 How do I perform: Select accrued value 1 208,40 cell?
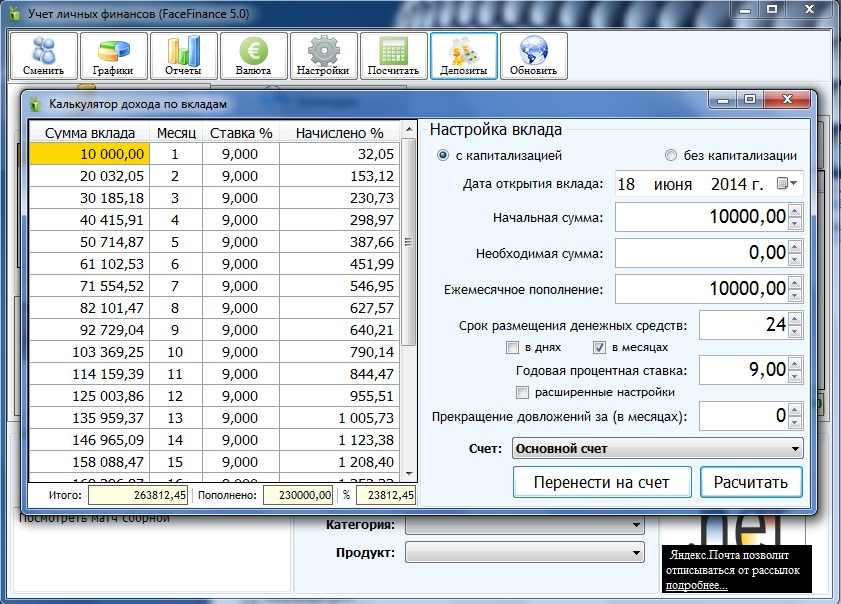(340, 462)
